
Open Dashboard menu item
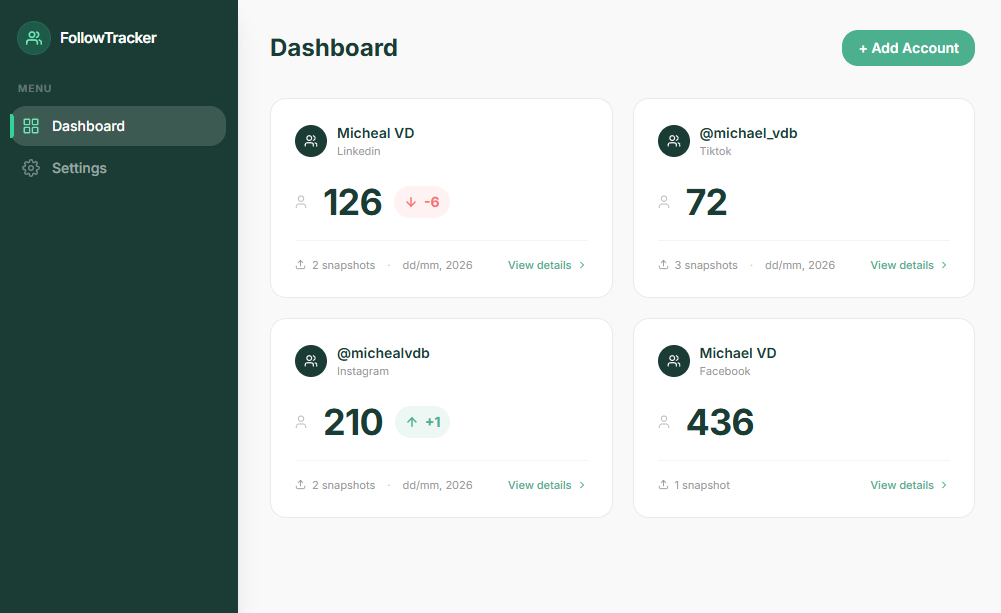118,126
